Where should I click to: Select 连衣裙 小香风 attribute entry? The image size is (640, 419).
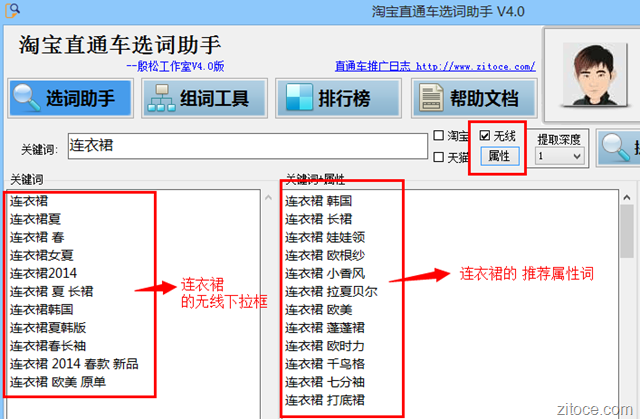pos(325,273)
